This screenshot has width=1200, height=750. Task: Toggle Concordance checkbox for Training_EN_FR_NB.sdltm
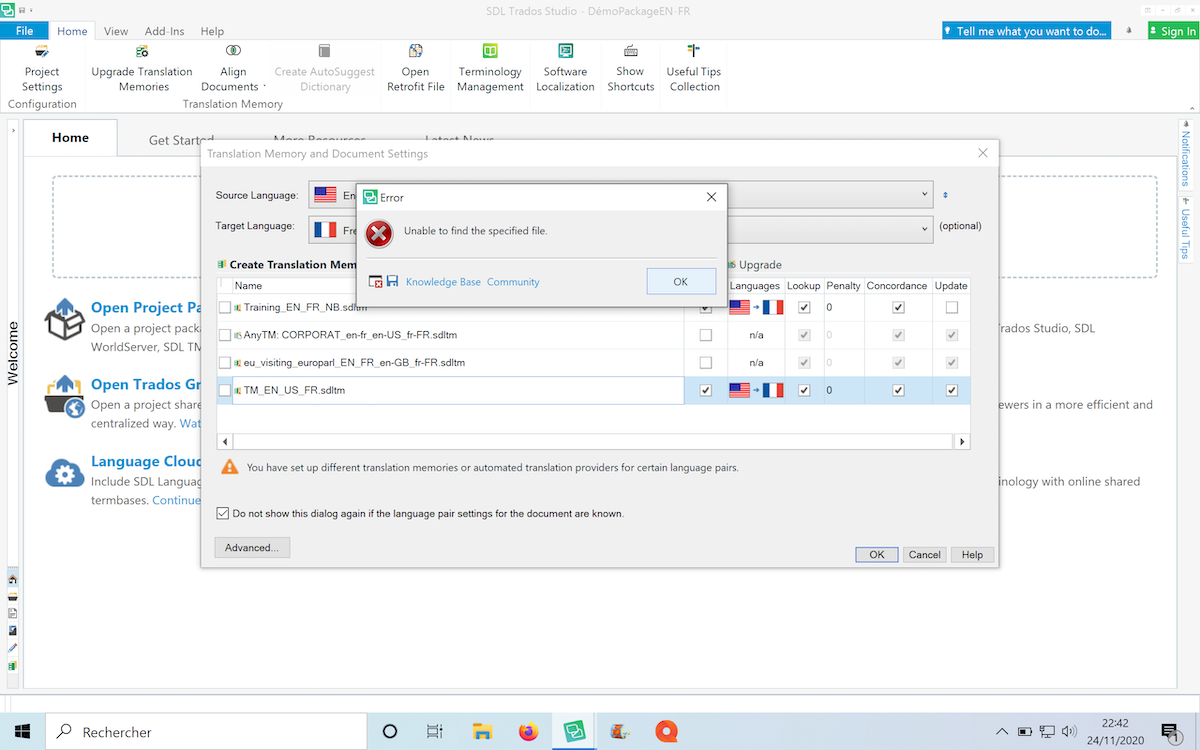[898, 308]
